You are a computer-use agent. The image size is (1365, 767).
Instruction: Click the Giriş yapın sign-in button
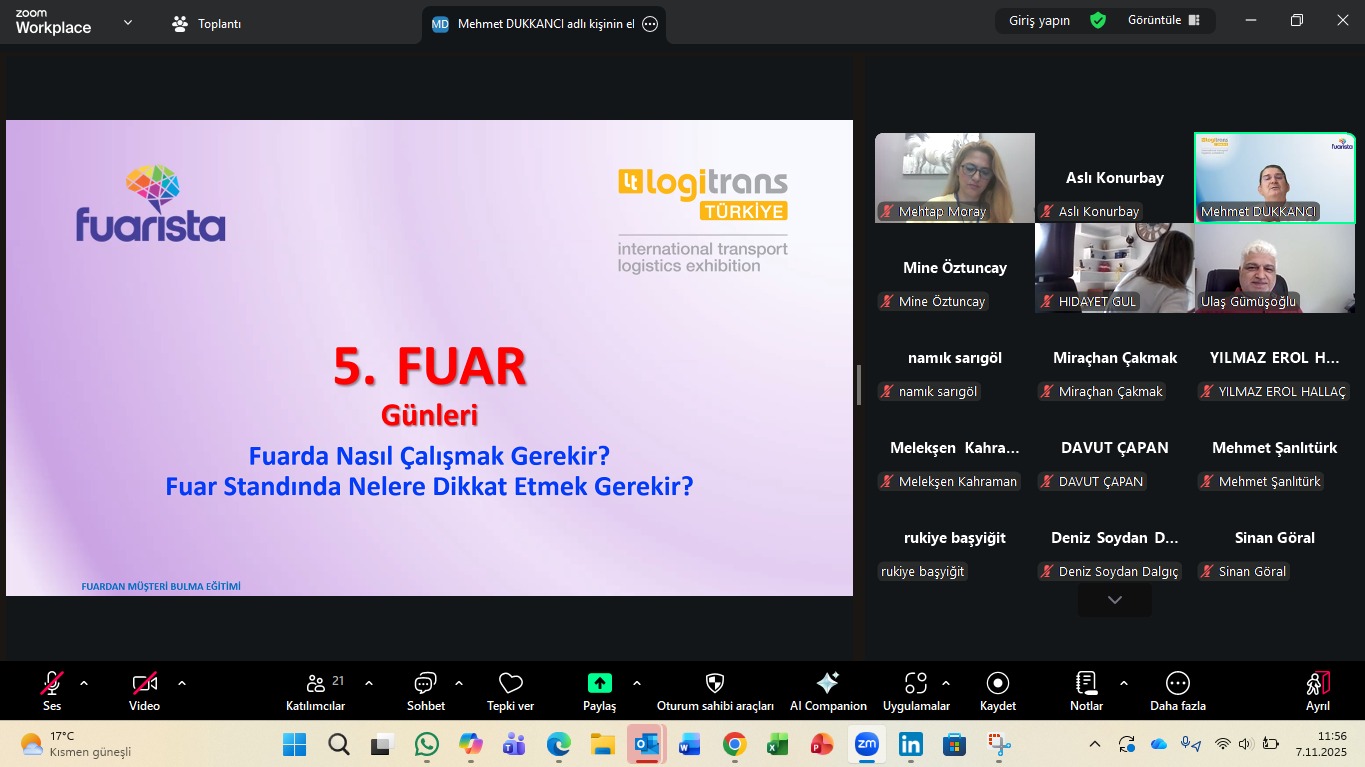tap(1040, 21)
